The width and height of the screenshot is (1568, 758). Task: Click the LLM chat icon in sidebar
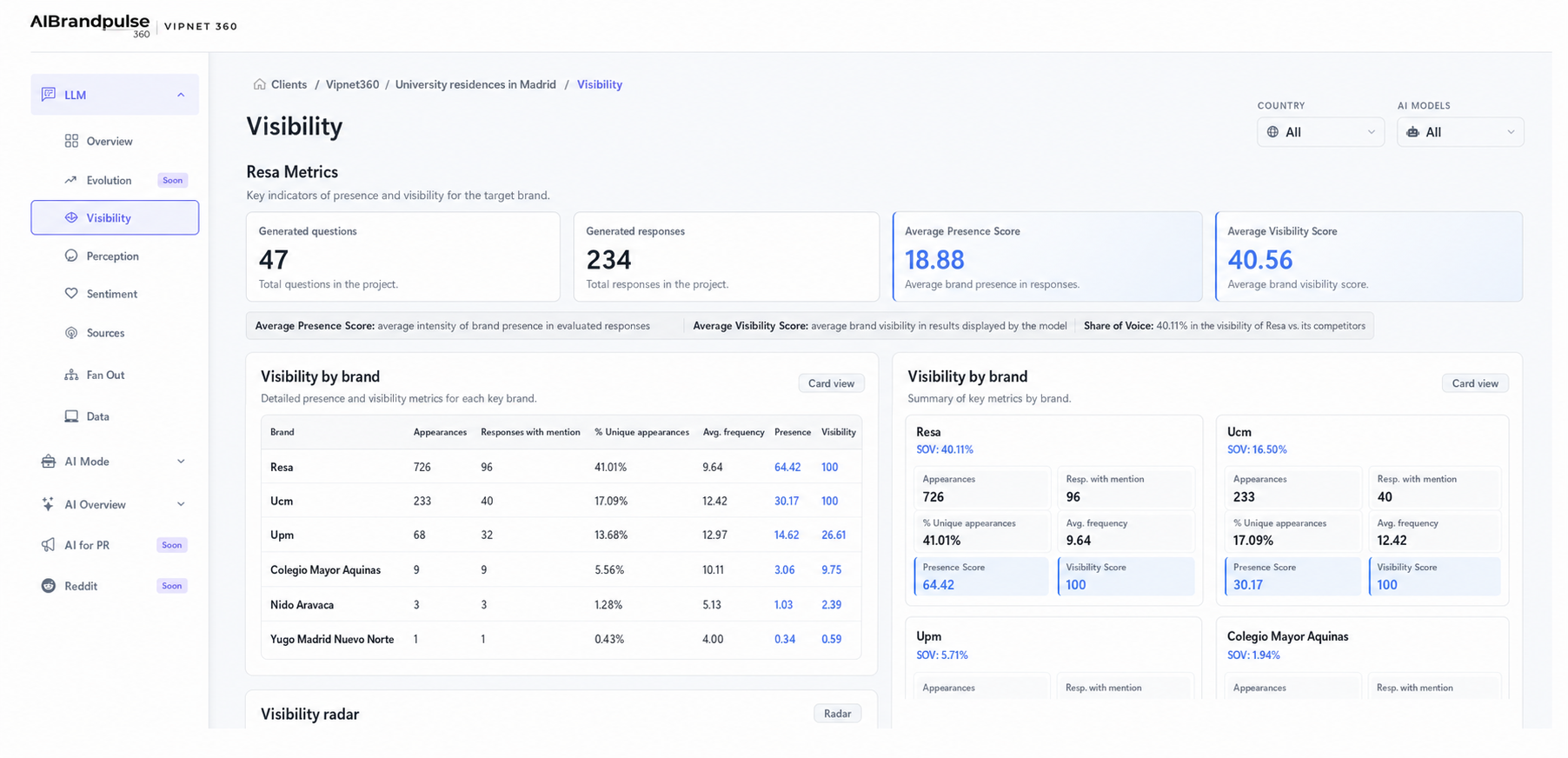pyautogui.click(x=49, y=94)
